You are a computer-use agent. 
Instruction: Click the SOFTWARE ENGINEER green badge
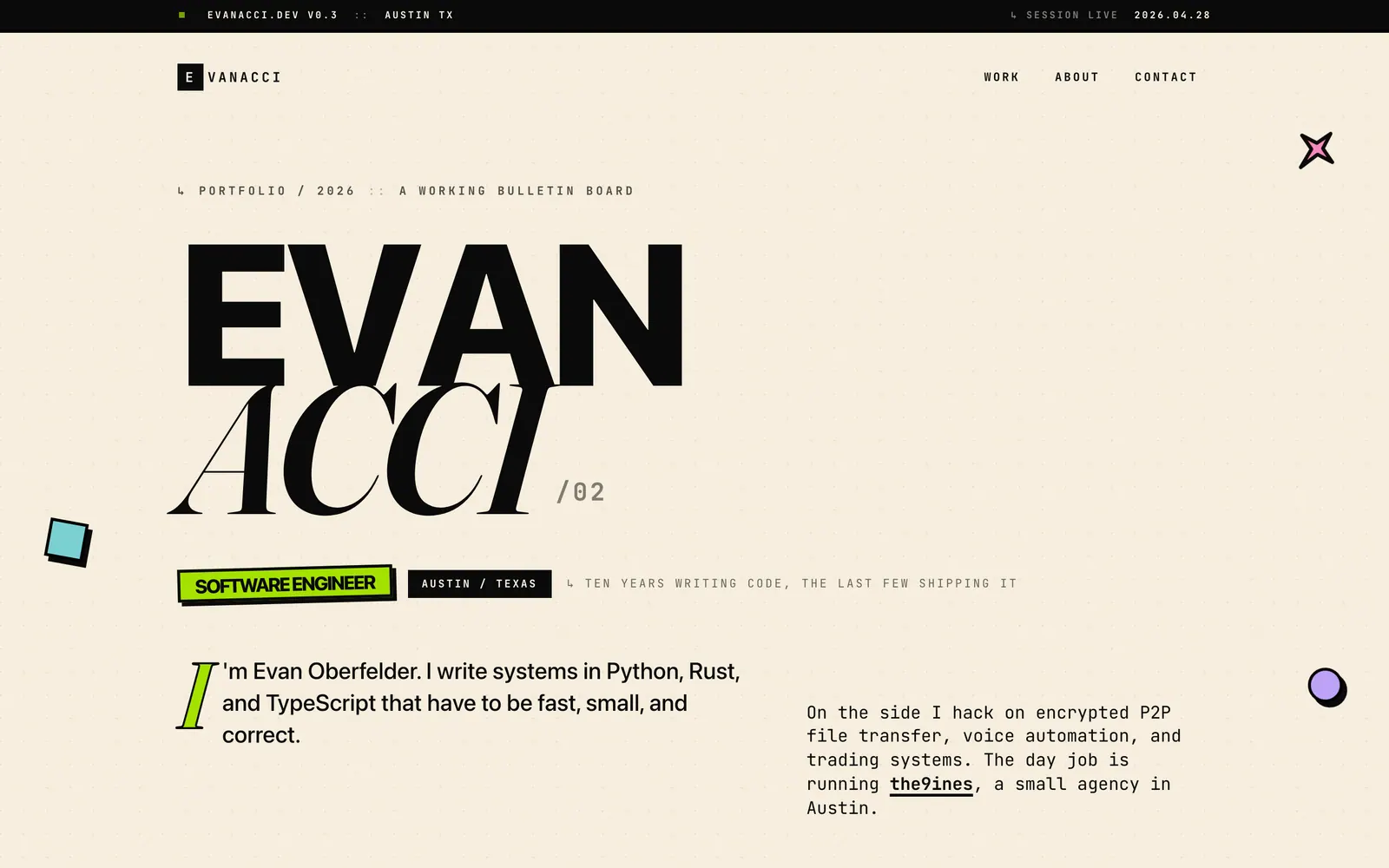(x=286, y=584)
